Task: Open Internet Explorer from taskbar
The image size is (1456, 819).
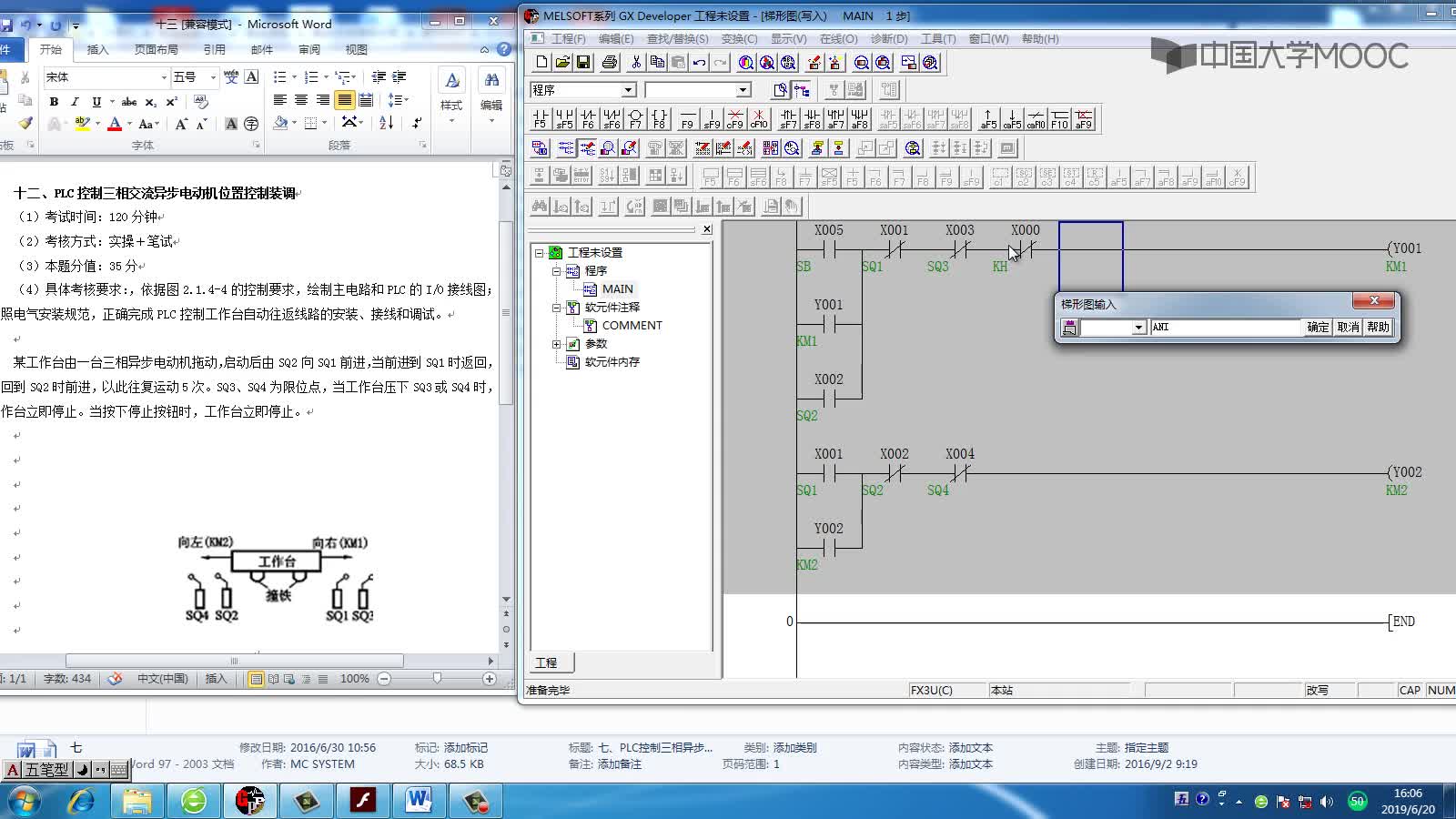Action: pyautogui.click(x=82, y=801)
